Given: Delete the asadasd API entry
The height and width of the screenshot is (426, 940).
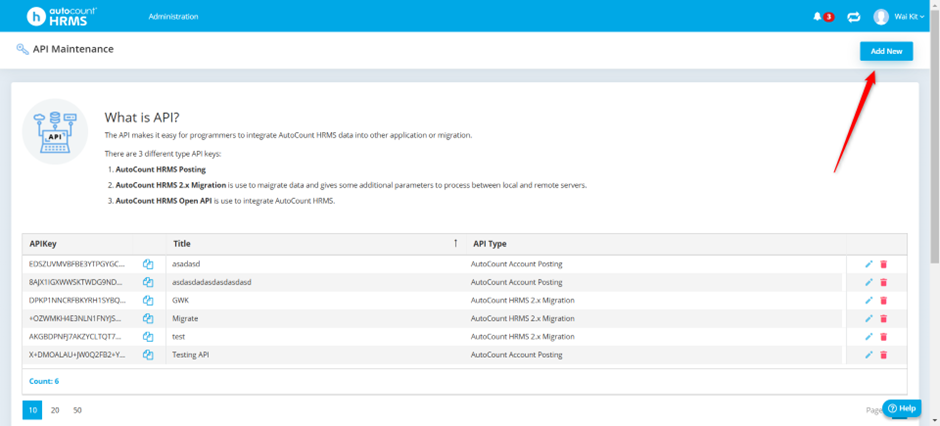Looking at the screenshot, I should (883, 264).
